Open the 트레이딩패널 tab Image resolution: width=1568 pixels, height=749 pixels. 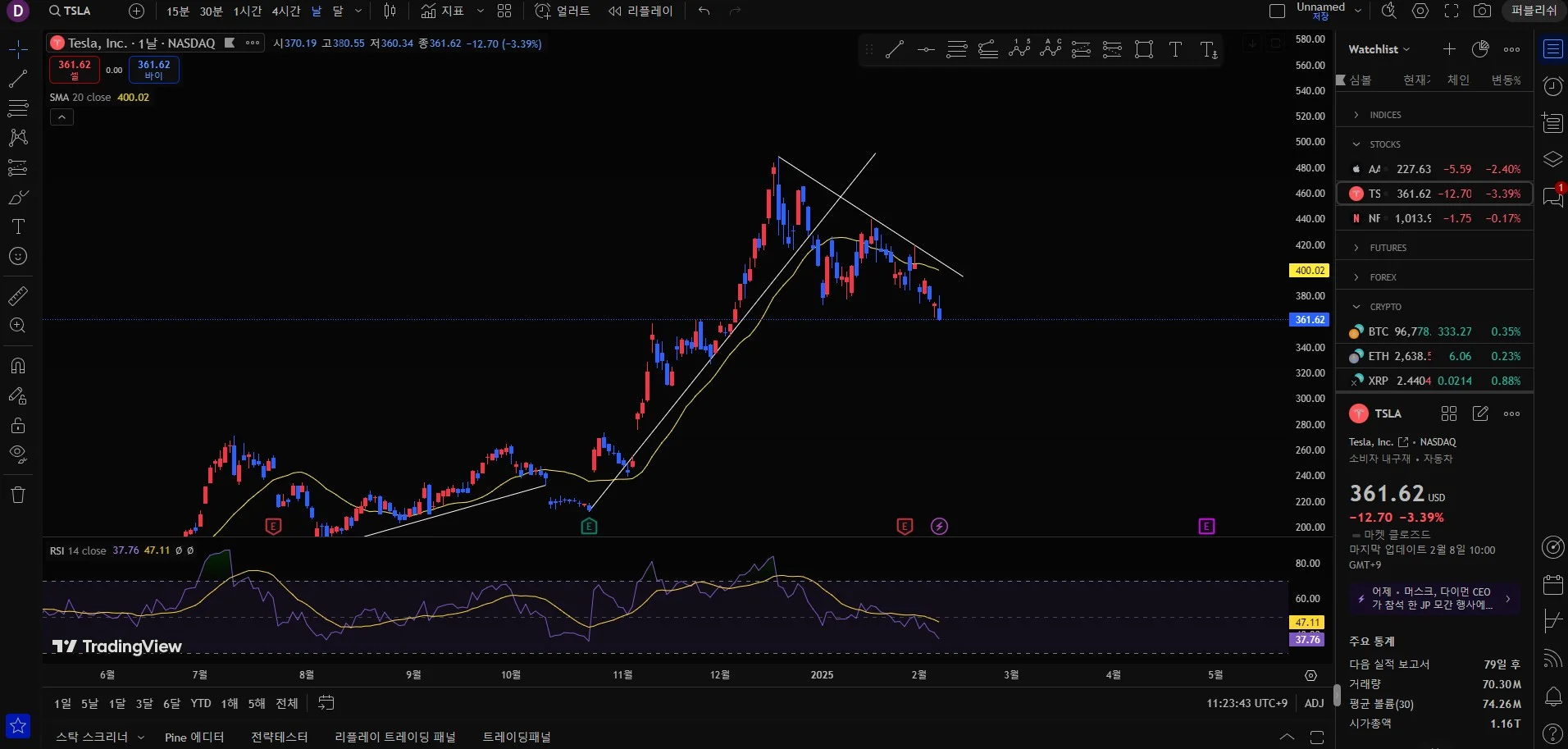pos(517,737)
